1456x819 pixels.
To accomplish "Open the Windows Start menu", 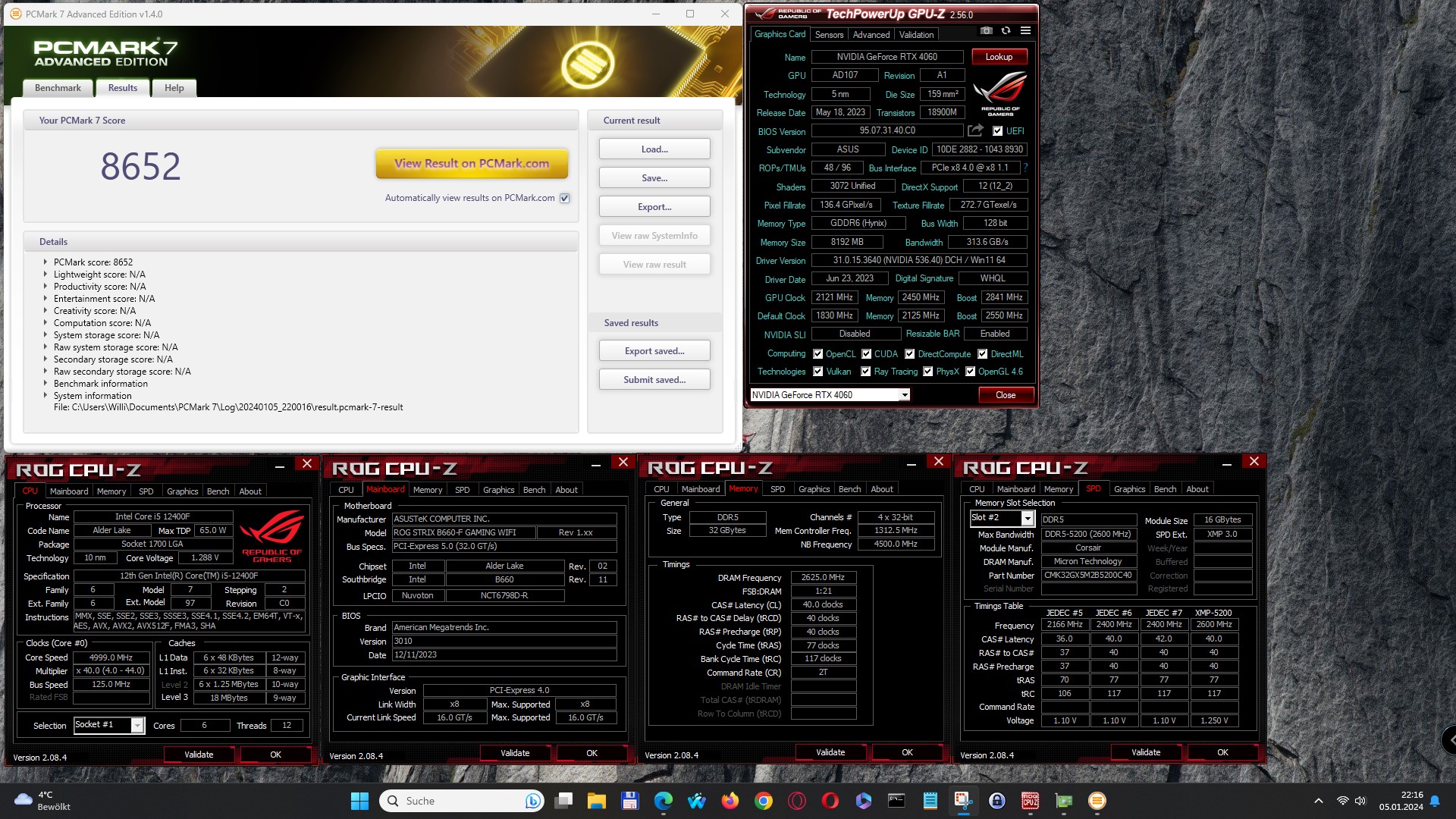I will [359, 801].
